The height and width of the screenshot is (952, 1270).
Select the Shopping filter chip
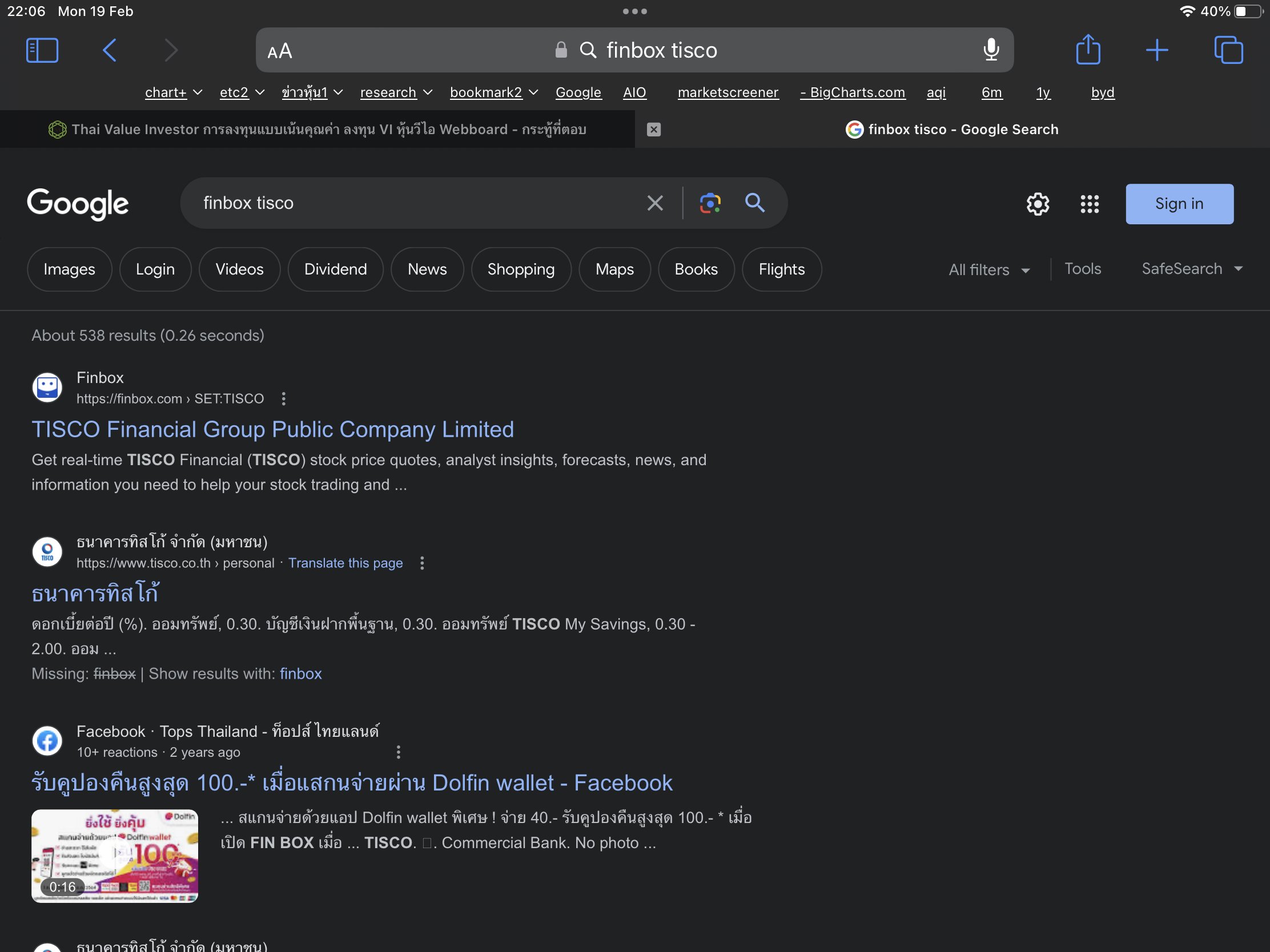pyautogui.click(x=521, y=270)
